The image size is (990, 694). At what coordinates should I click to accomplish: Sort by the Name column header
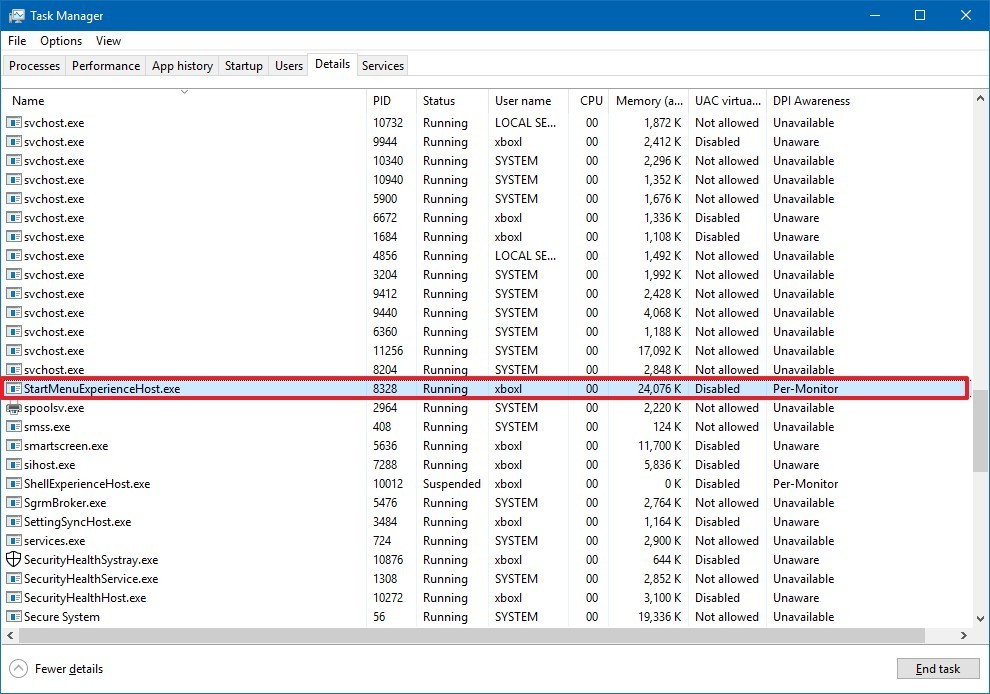(x=184, y=100)
